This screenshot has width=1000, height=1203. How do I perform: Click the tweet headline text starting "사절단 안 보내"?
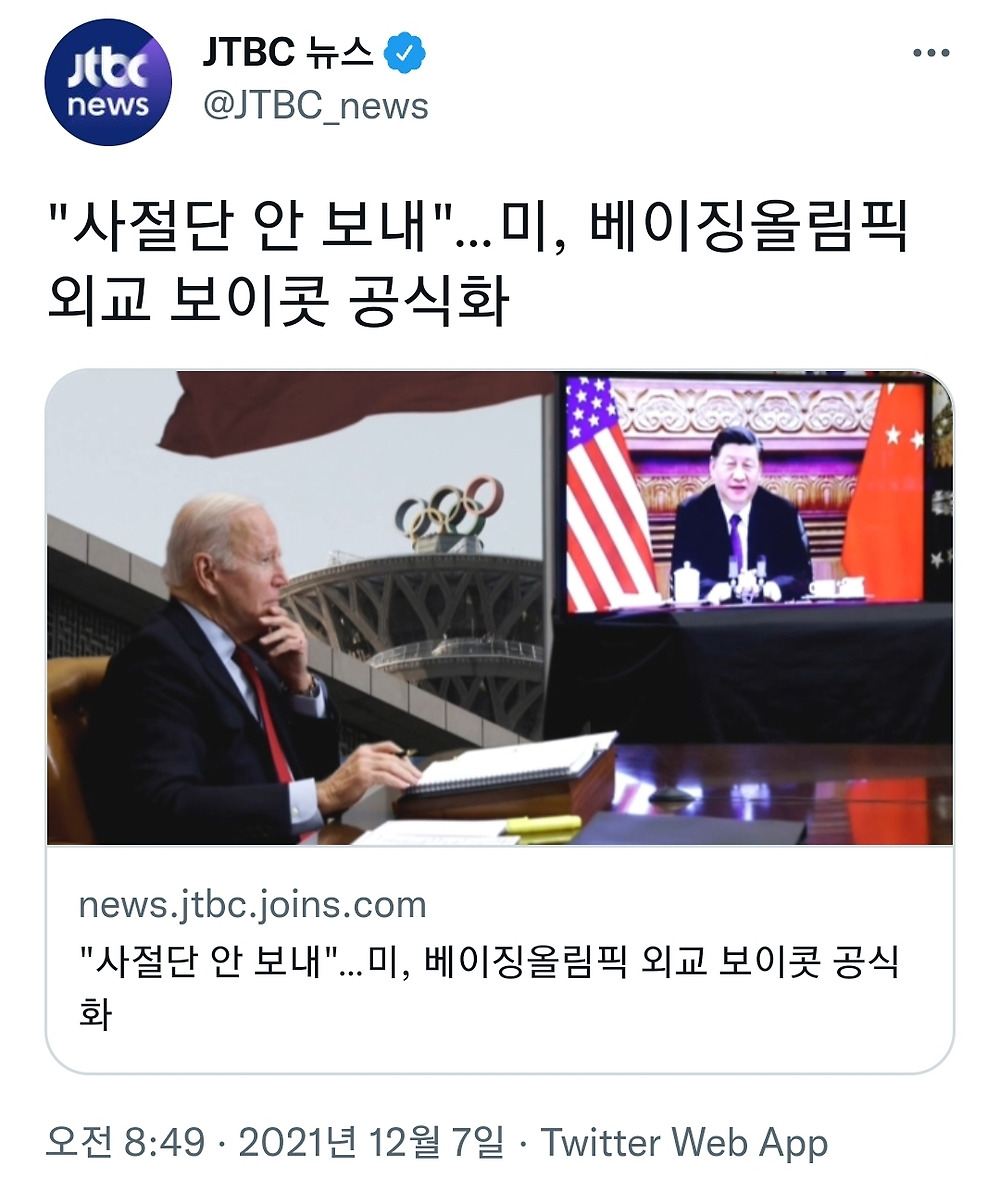coord(479,228)
